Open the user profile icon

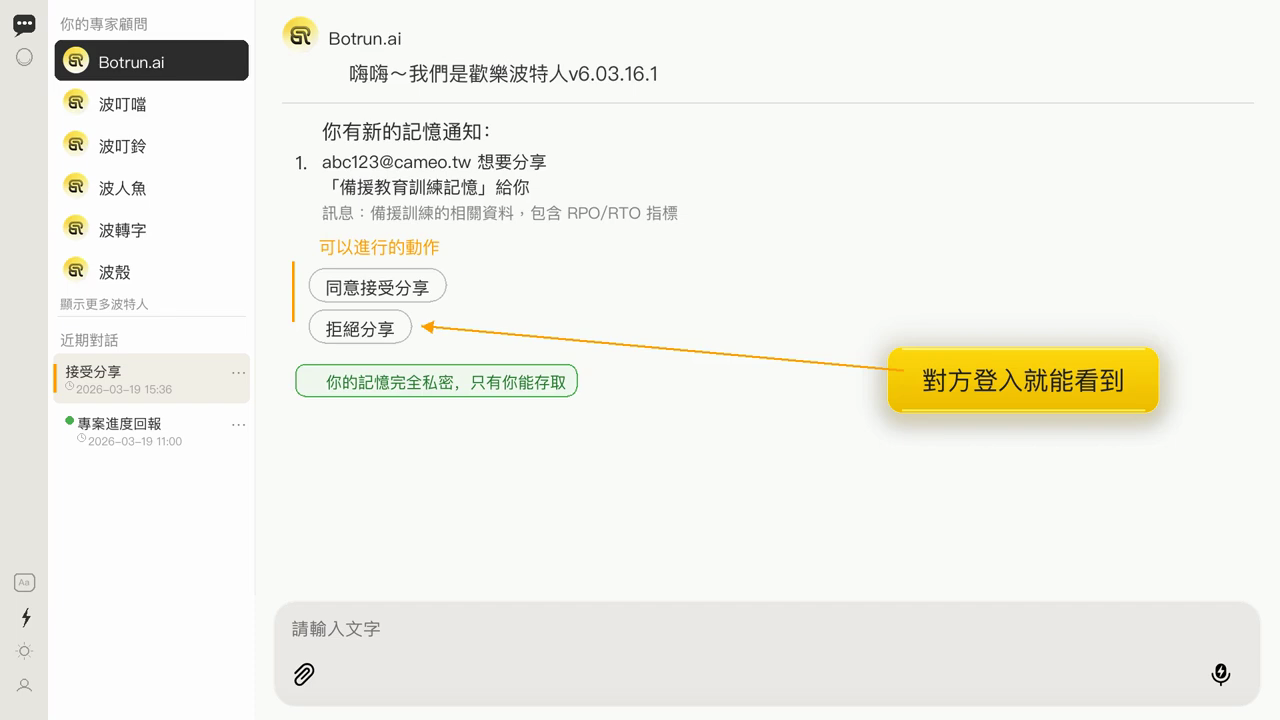(x=25, y=685)
